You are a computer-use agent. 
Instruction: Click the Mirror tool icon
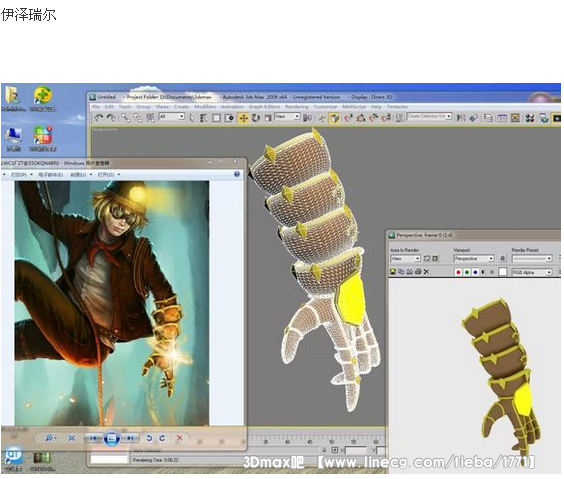click(x=461, y=118)
